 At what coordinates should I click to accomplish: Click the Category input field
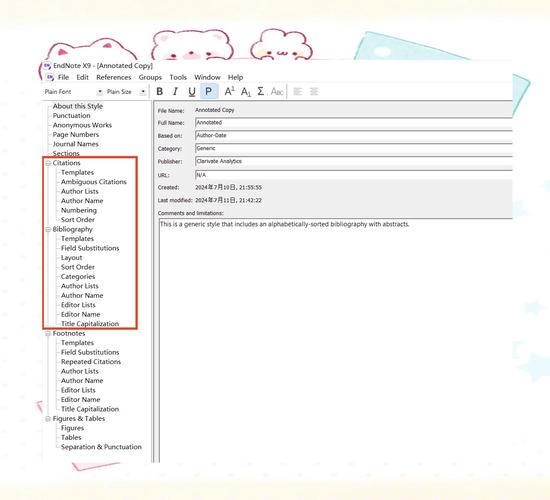point(354,148)
